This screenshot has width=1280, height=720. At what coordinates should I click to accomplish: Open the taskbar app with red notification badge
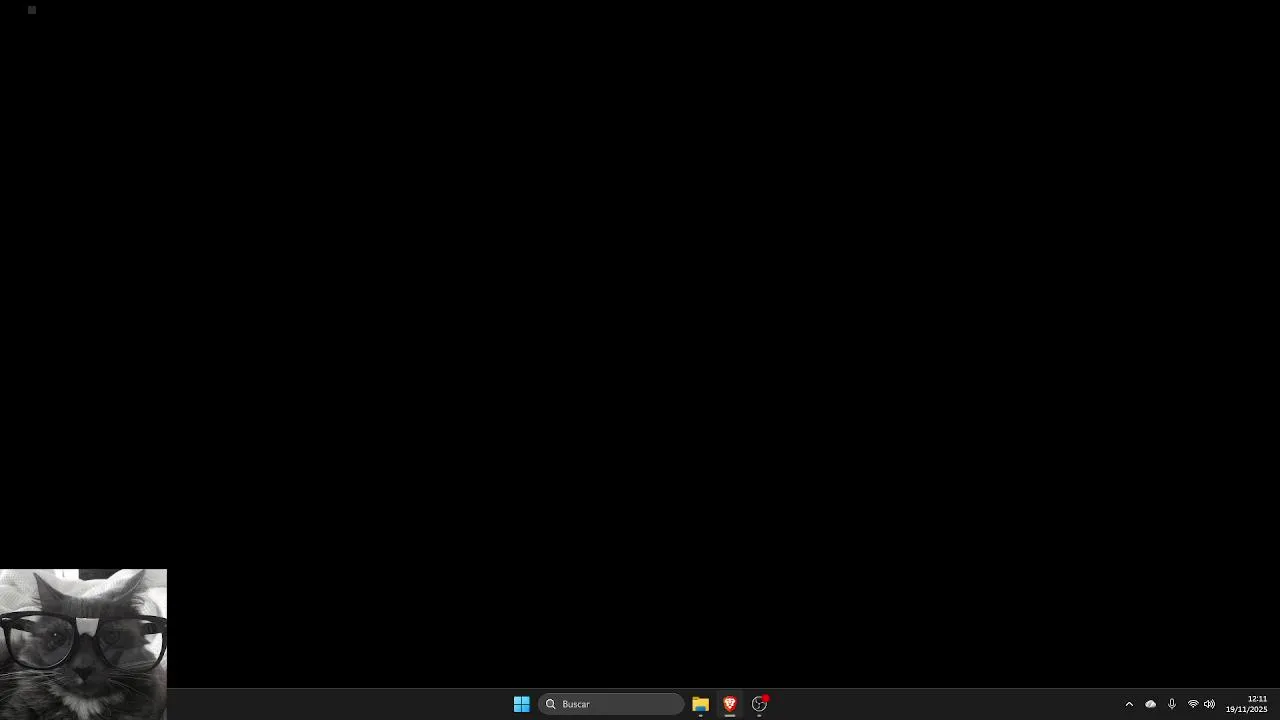pyautogui.click(x=760, y=704)
